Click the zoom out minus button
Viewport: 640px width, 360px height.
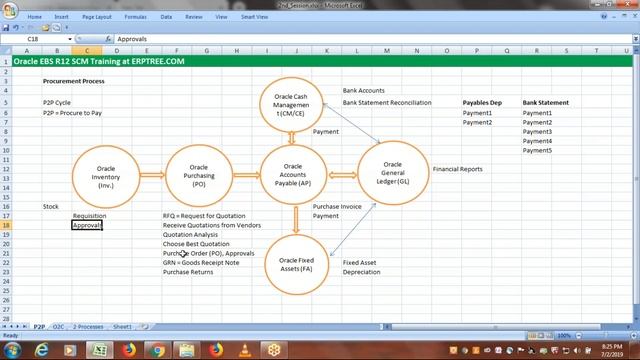tap(579, 336)
